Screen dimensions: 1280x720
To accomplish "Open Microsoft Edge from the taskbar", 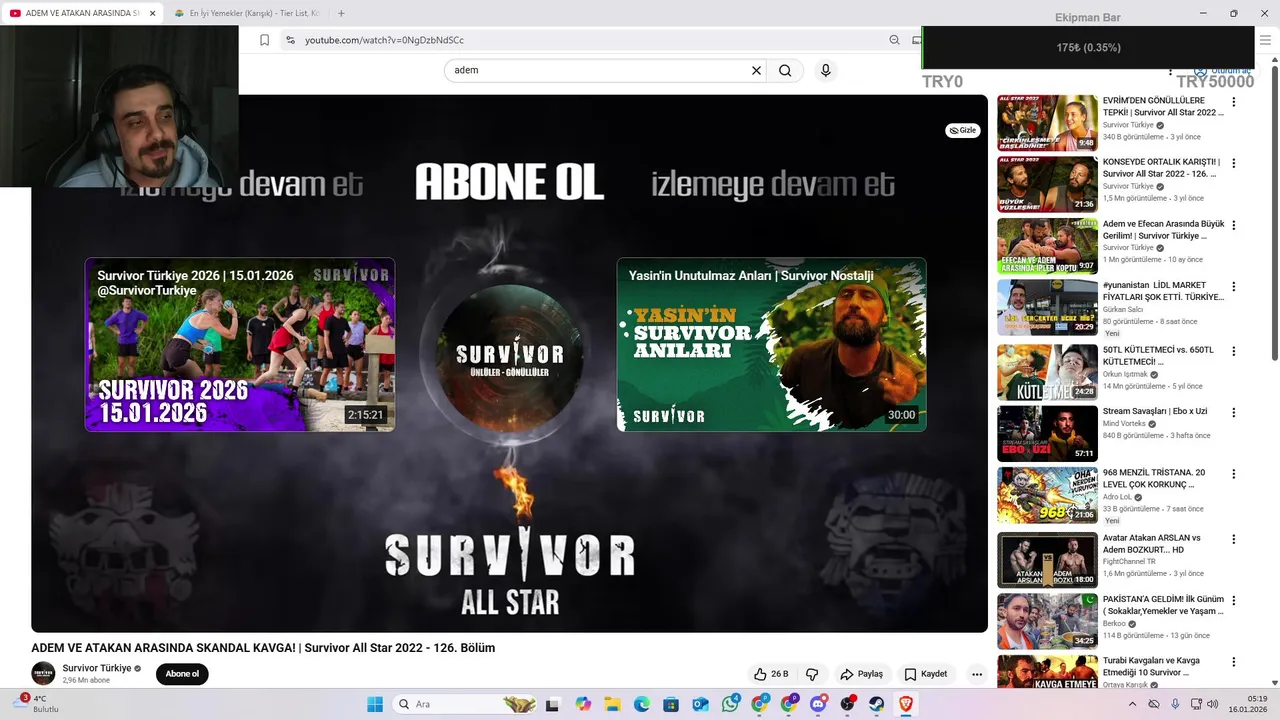I will (641, 704).
